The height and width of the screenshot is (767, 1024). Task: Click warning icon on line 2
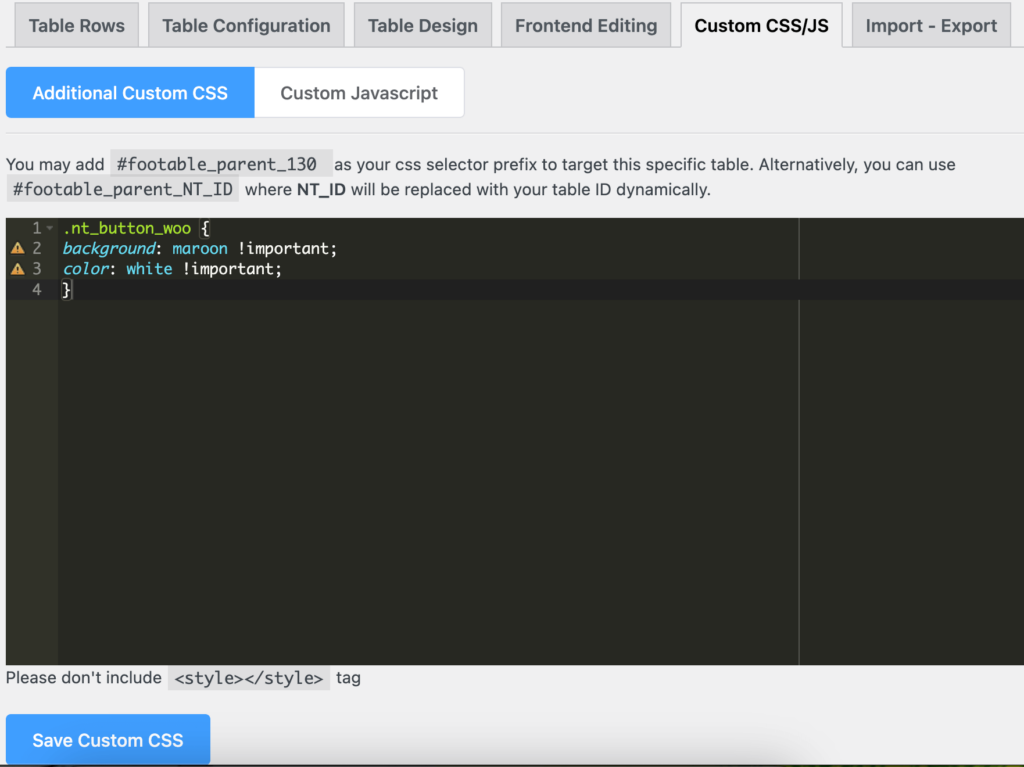coord(18,248)
